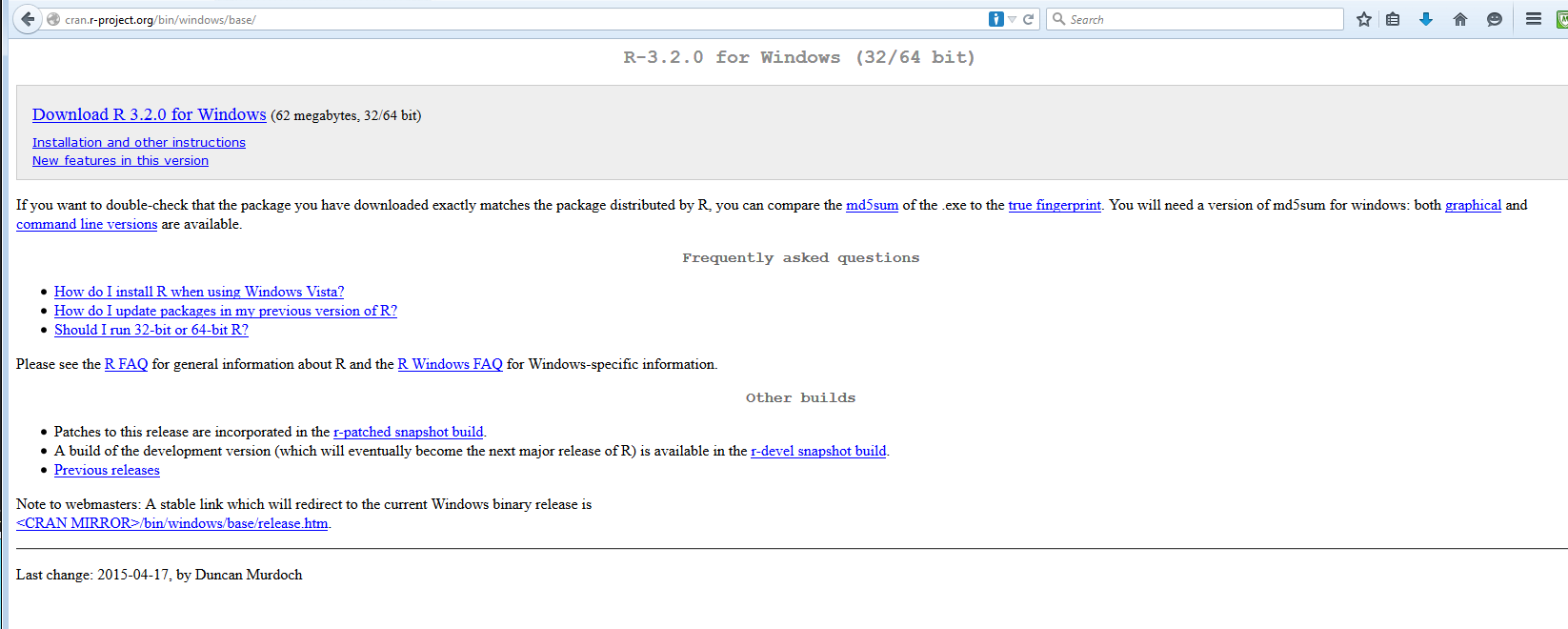The image size is (1568, 629).
Task: Open the hamburger menu in Firefox
Action: [1534, 19]
